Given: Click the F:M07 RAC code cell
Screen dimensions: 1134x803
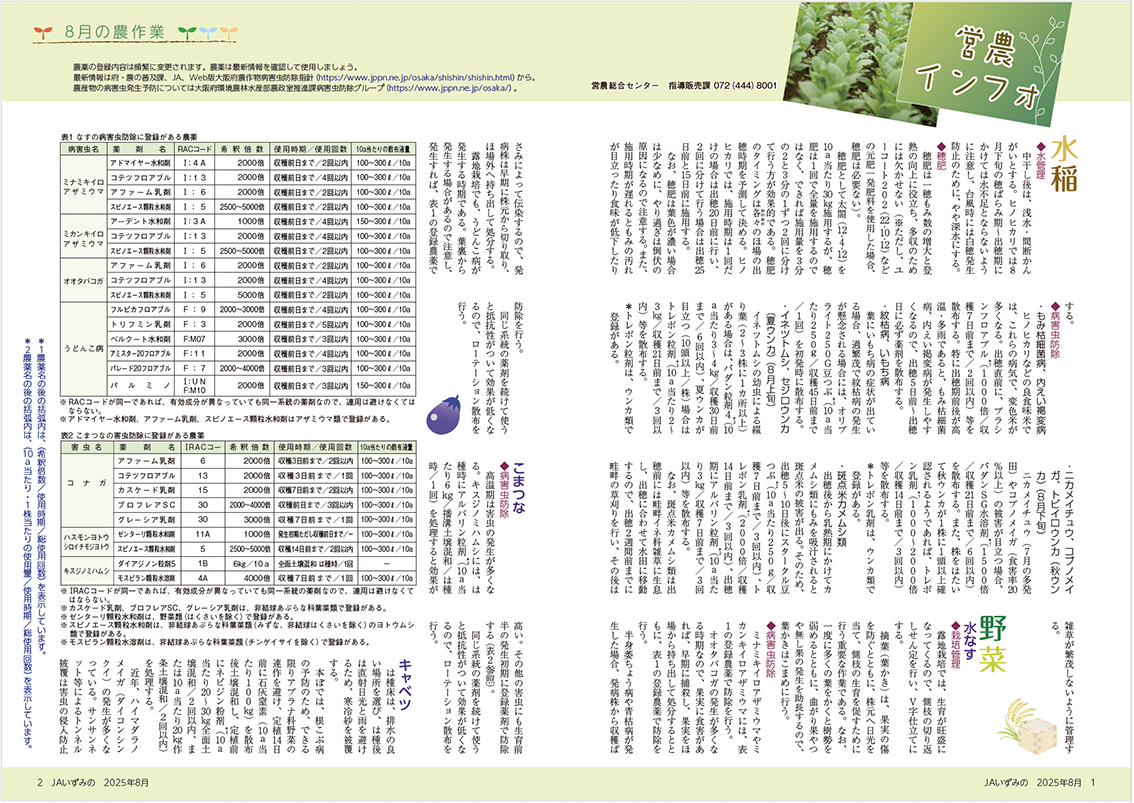Looking at the screenshot, I should (195, 339).
